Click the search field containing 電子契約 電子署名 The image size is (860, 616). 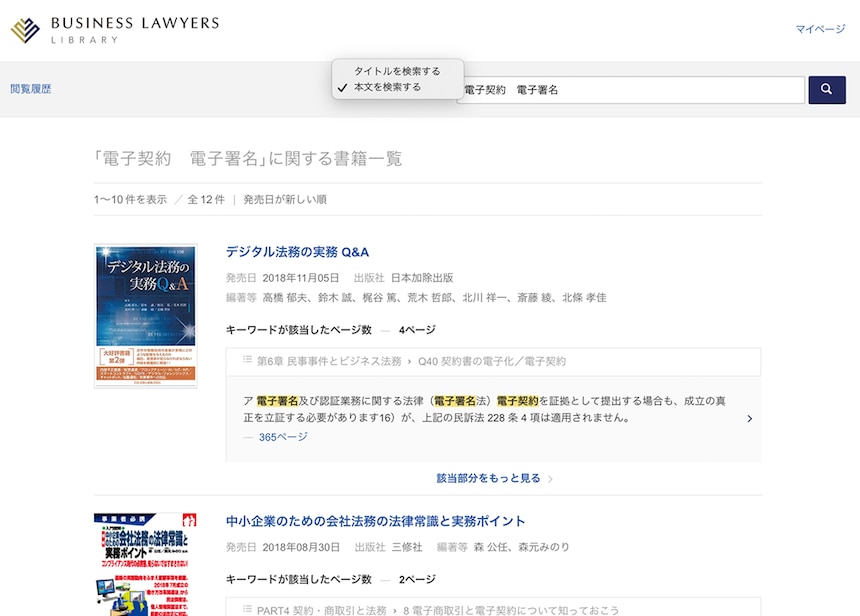point(632,90)
